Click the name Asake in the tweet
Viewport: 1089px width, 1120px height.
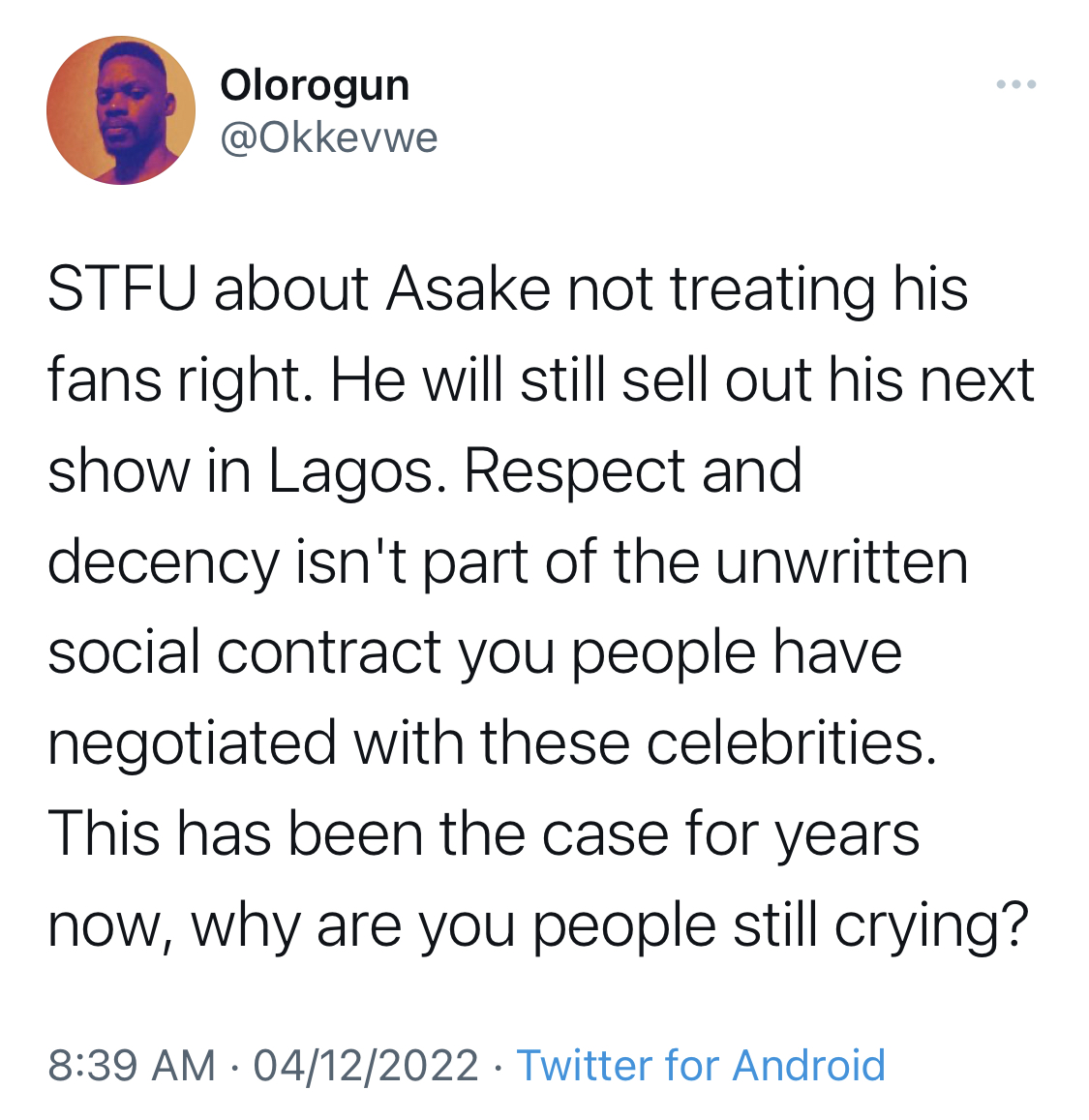[469, 290]
